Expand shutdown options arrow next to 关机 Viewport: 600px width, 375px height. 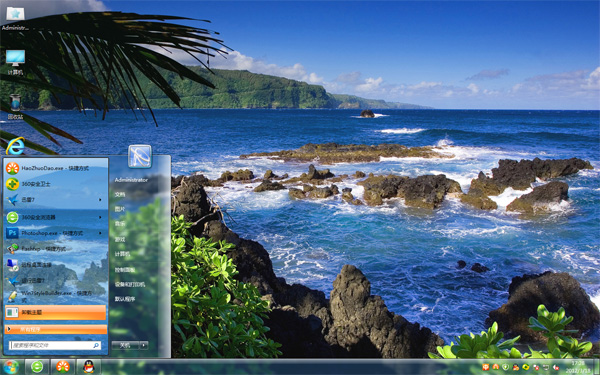coord(144,345)
